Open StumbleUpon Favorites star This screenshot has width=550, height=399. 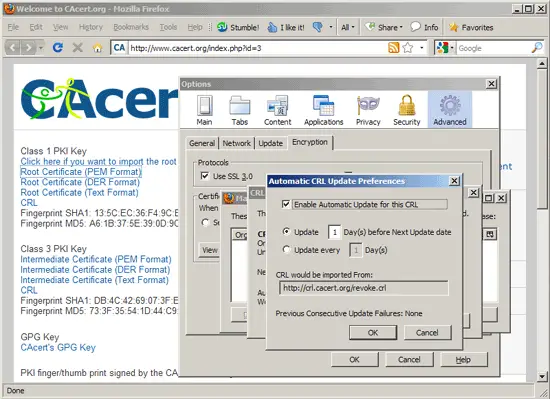click(471, 27)
